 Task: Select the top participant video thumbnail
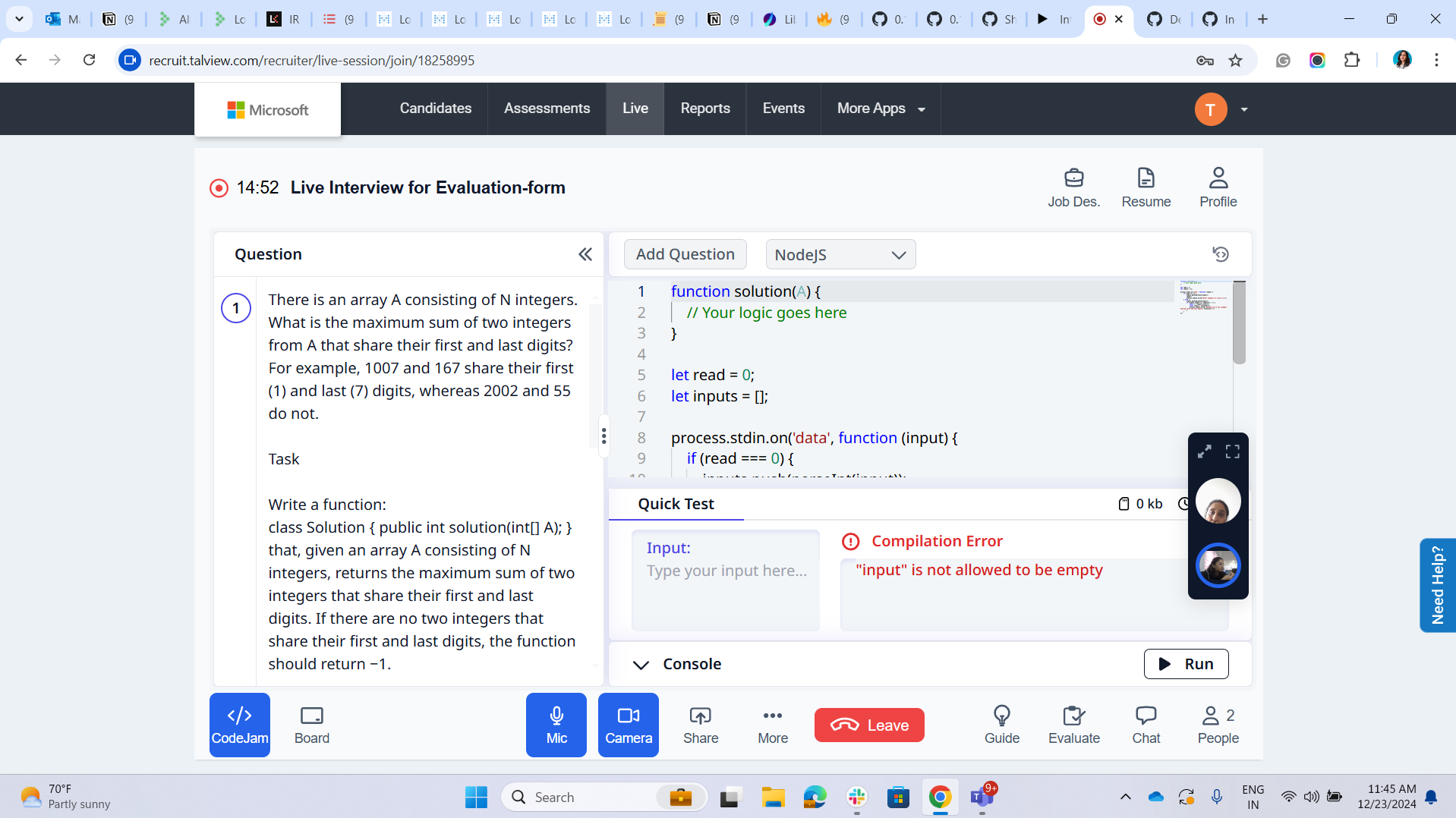(x=1218, y=501)
